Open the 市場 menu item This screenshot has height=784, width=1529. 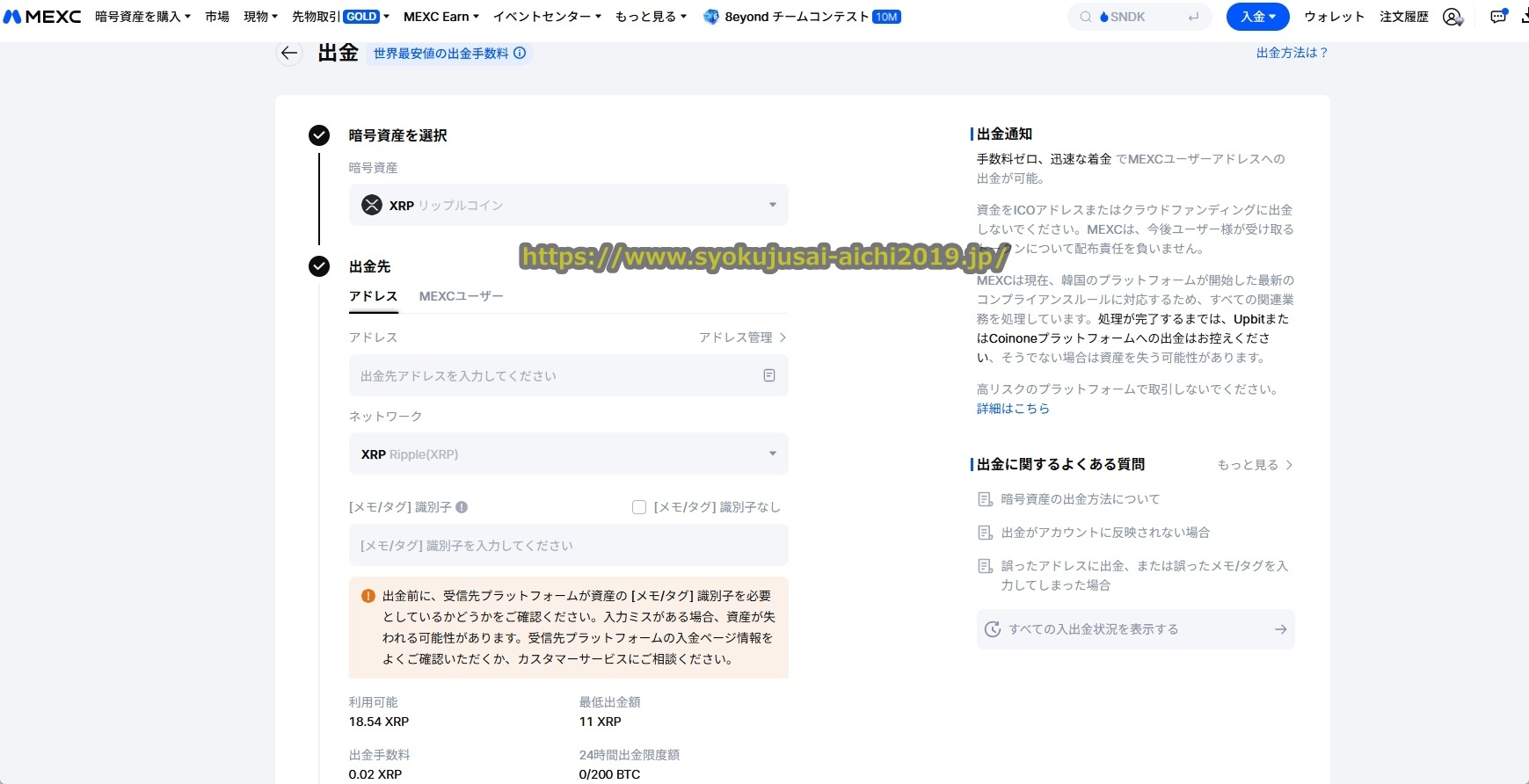click(x=217, y=17)
